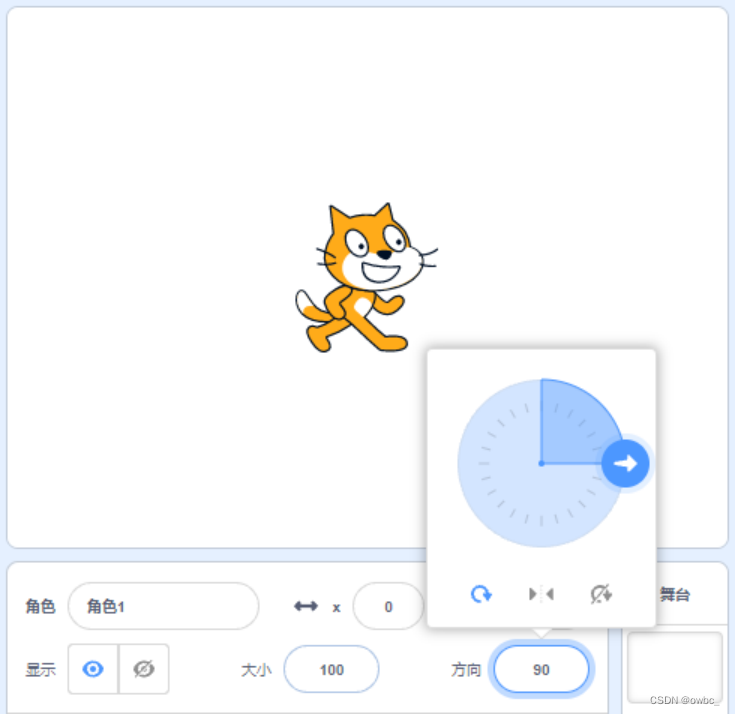
Task: Click the 方向 direction label
Action: pos(466,670)
